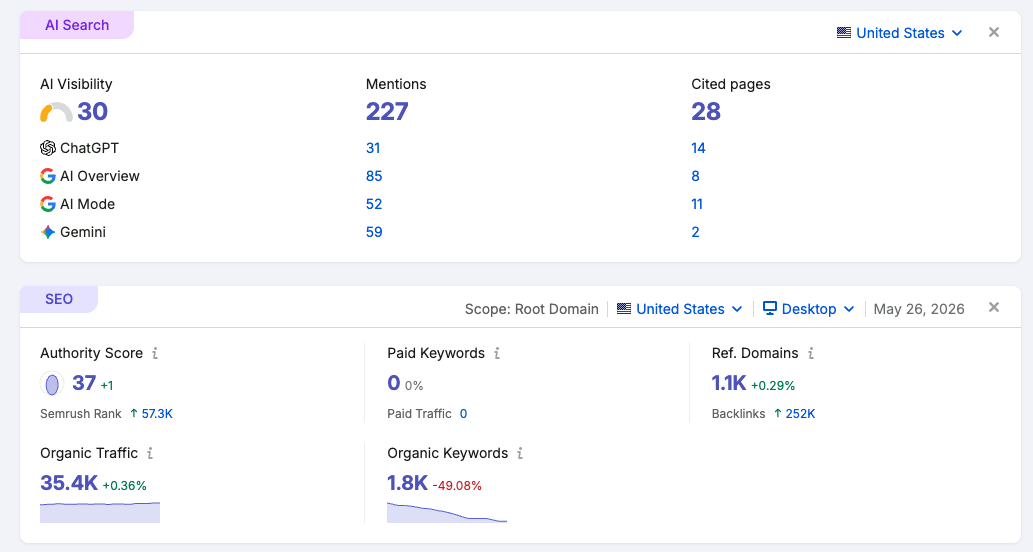
Task: Click the Desktop monitor icon
Action: pyautogui.click(x=769, y=308)
